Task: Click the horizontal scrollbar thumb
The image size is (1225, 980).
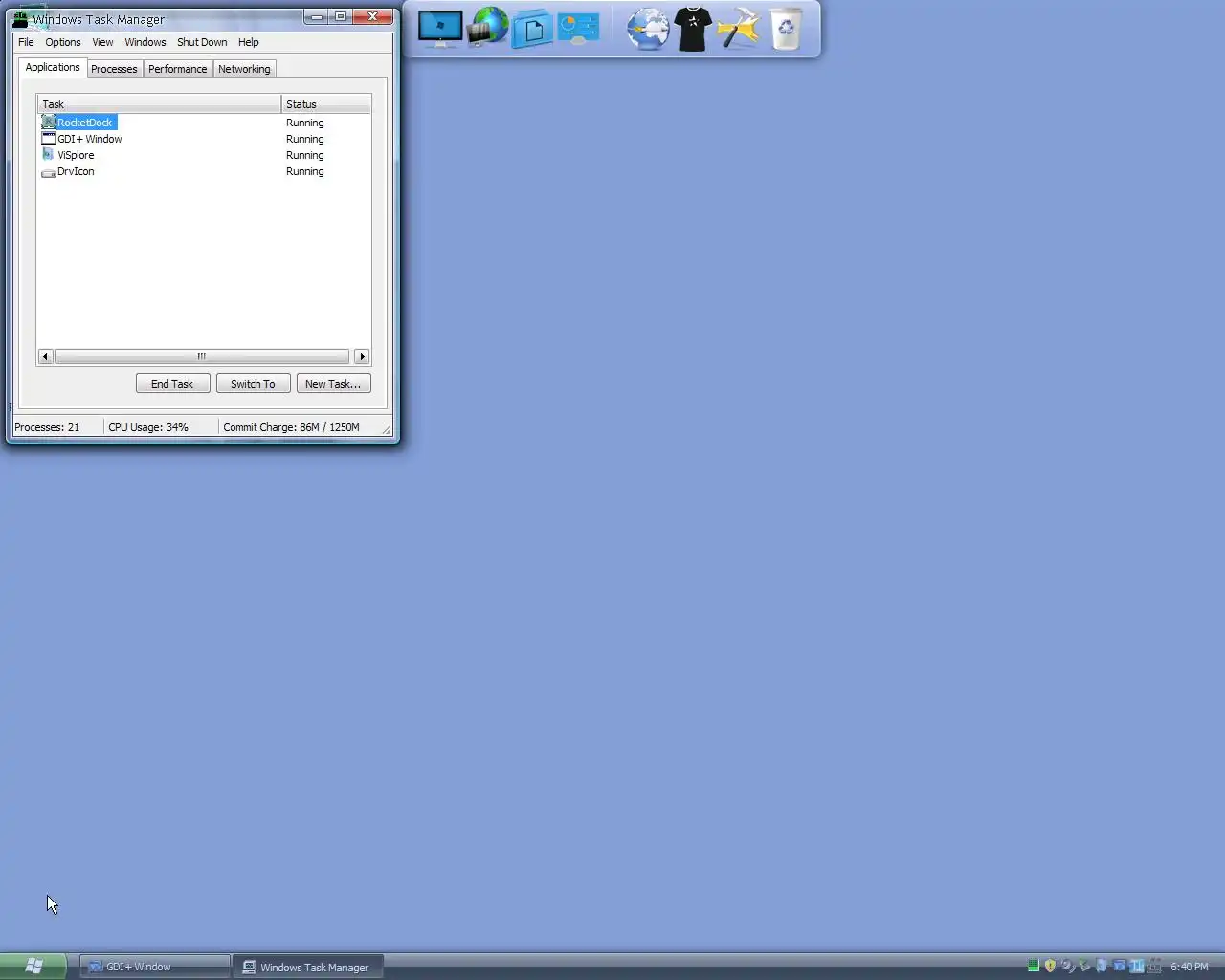Action: (202, 356)
